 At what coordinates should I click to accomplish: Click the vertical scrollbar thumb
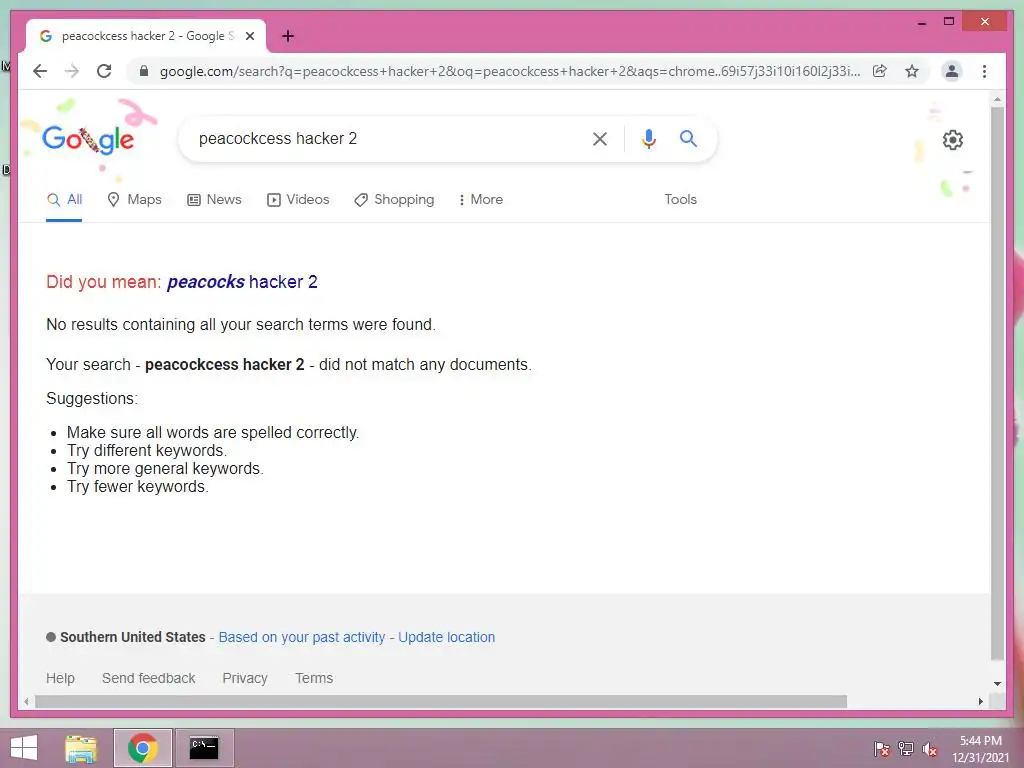coord(997,383)
